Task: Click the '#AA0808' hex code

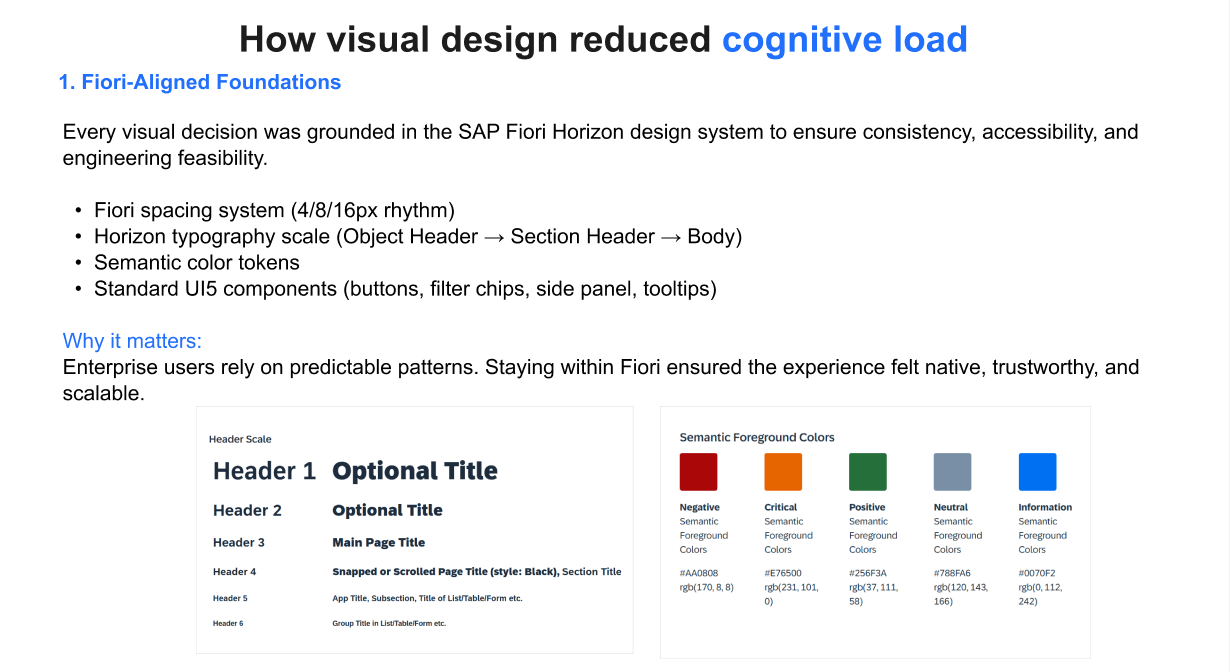Action: point(698,573)
